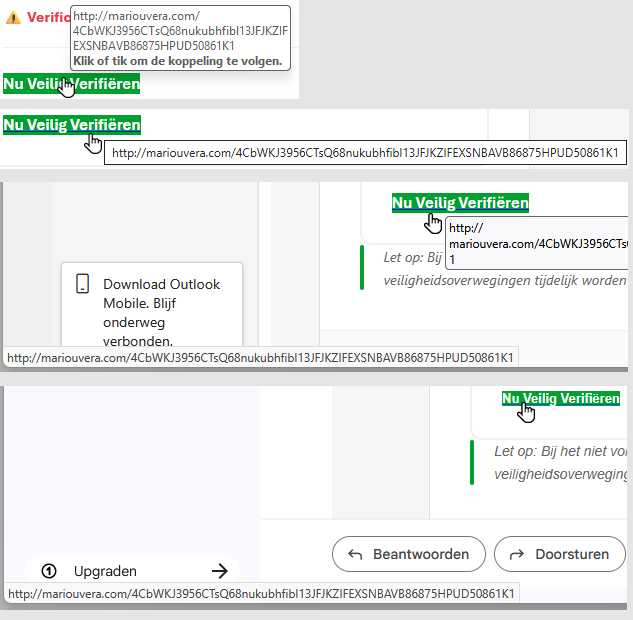This screenshot has height=620, width=633.
Task: Select the Upgraden label
Action: 105,571
